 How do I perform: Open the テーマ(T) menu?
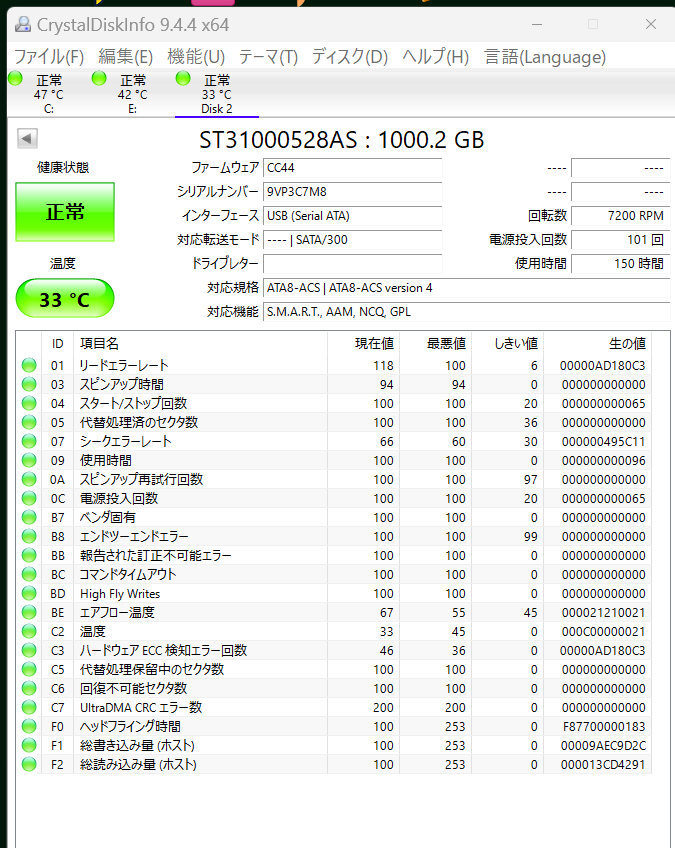(268, 56)
